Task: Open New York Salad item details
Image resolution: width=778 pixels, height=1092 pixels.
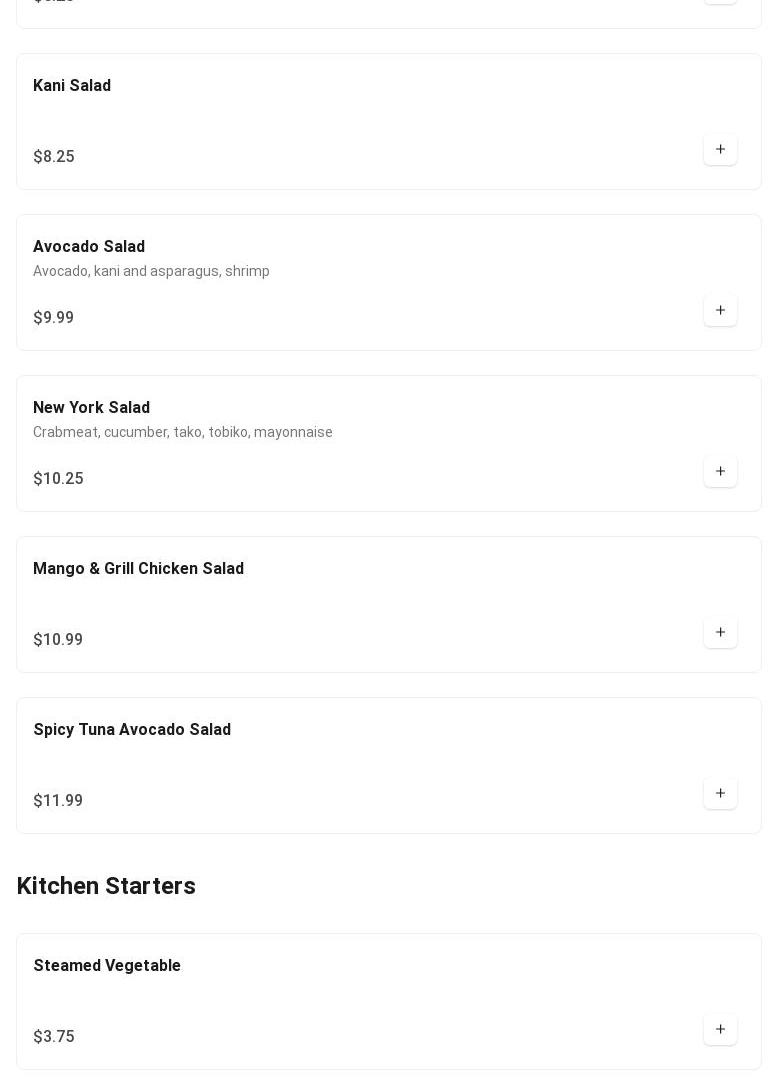Action: (91, 408)
